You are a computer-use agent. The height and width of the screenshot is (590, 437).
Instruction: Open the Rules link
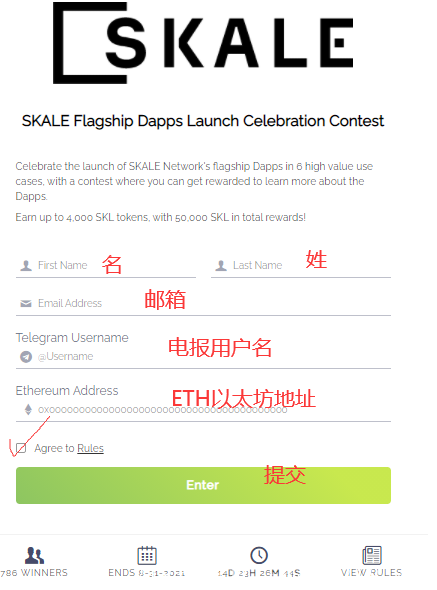(x=90, y=449)
